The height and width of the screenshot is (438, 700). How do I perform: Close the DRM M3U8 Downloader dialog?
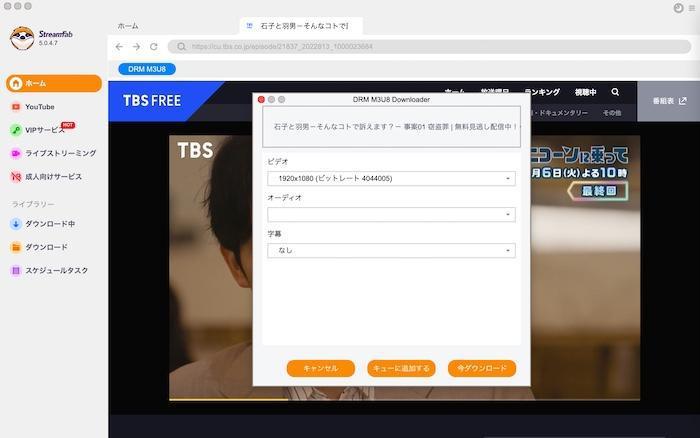coord(262,100)
